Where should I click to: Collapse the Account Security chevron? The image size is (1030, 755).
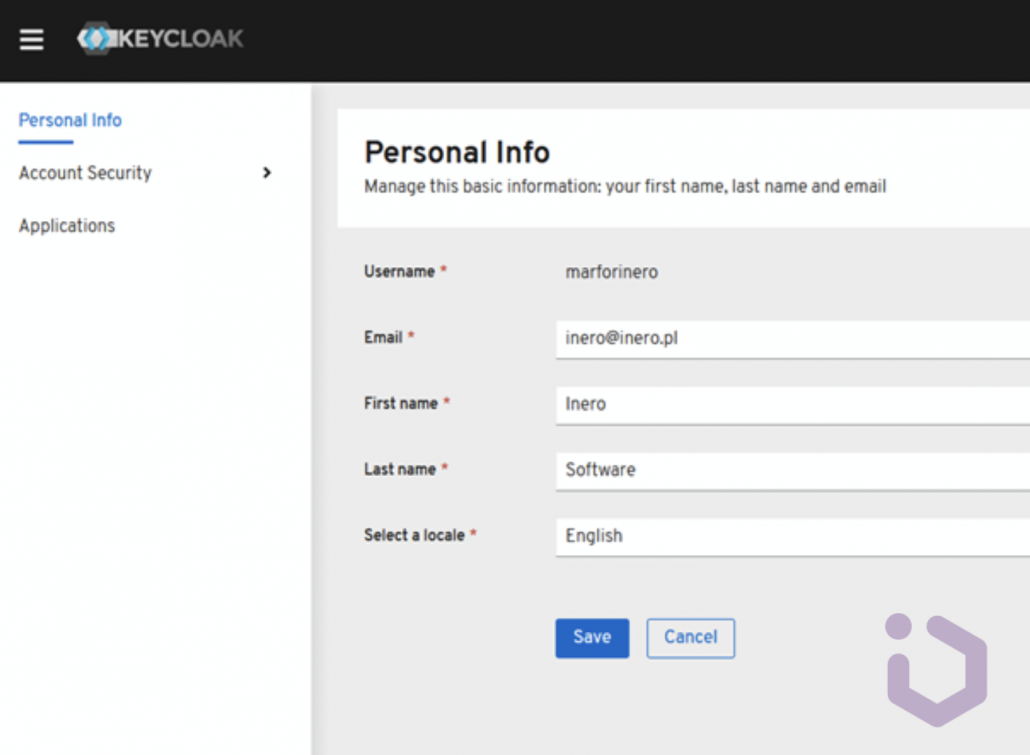coord(267,172)
